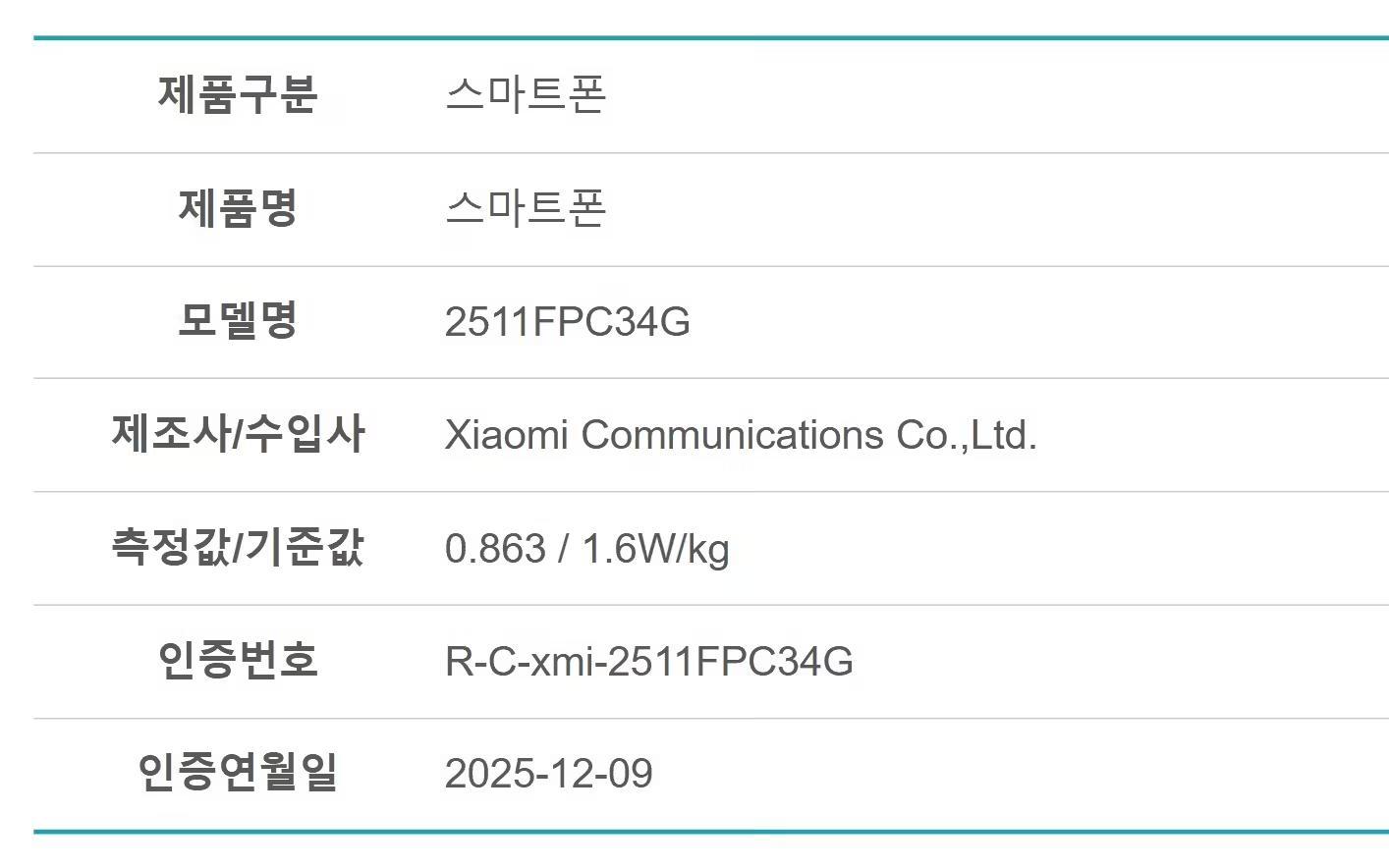
Task: Select the 1.6W/kg limit value
Action: (655, 549)
